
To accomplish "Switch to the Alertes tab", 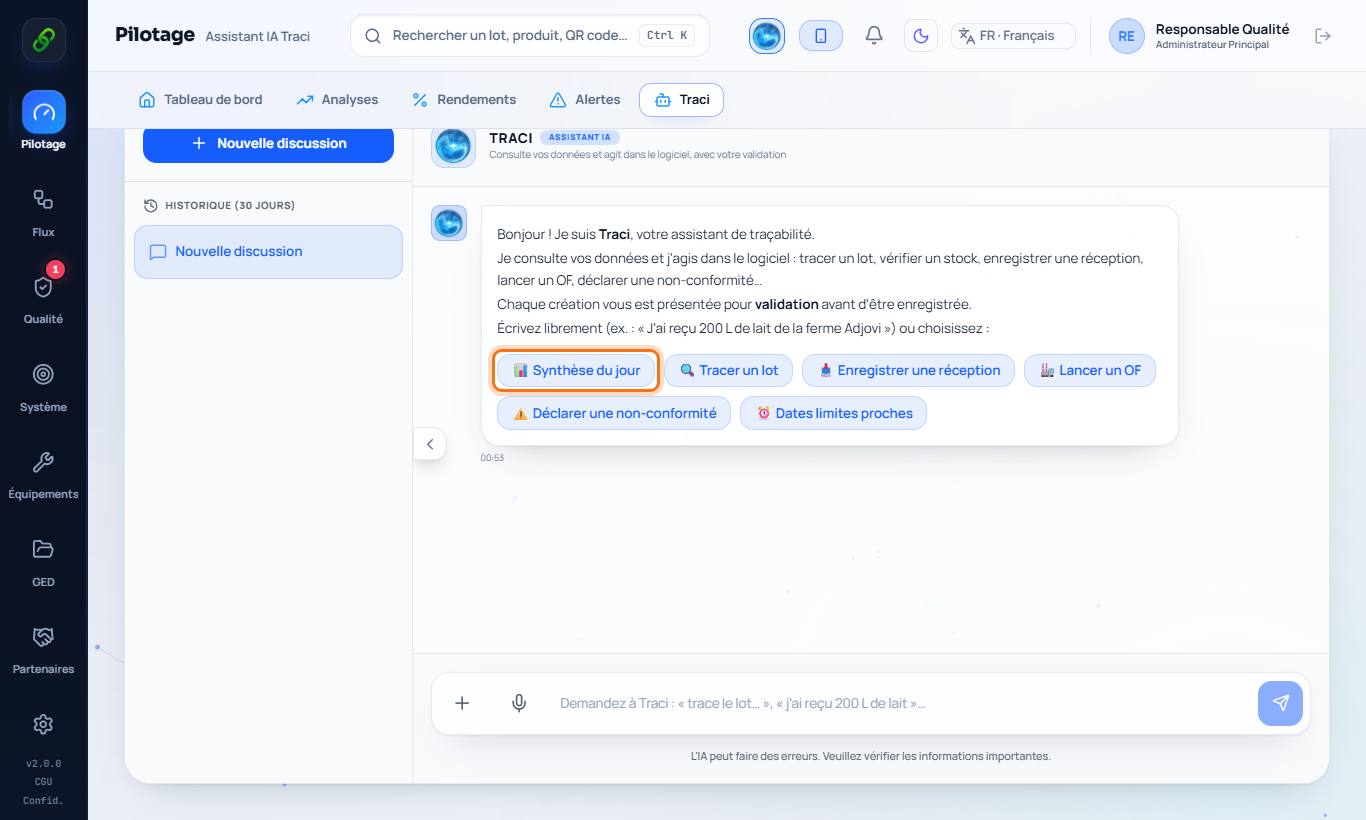I will 585,100.
